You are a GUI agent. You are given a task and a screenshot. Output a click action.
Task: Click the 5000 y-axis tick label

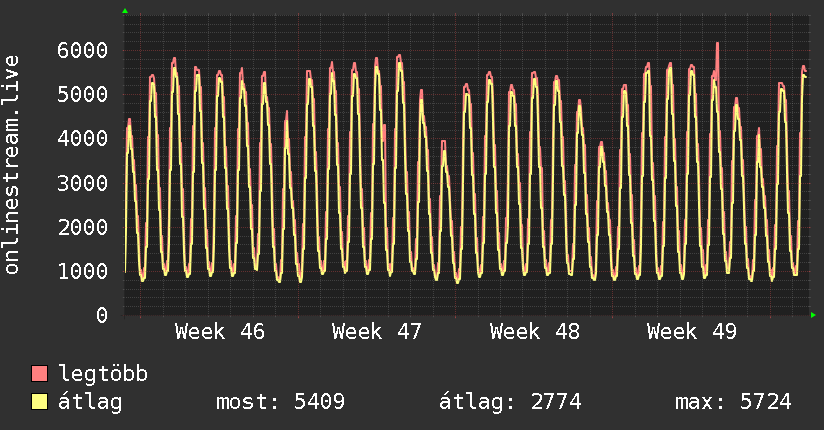pyautogui.click(x=83, y=94)
